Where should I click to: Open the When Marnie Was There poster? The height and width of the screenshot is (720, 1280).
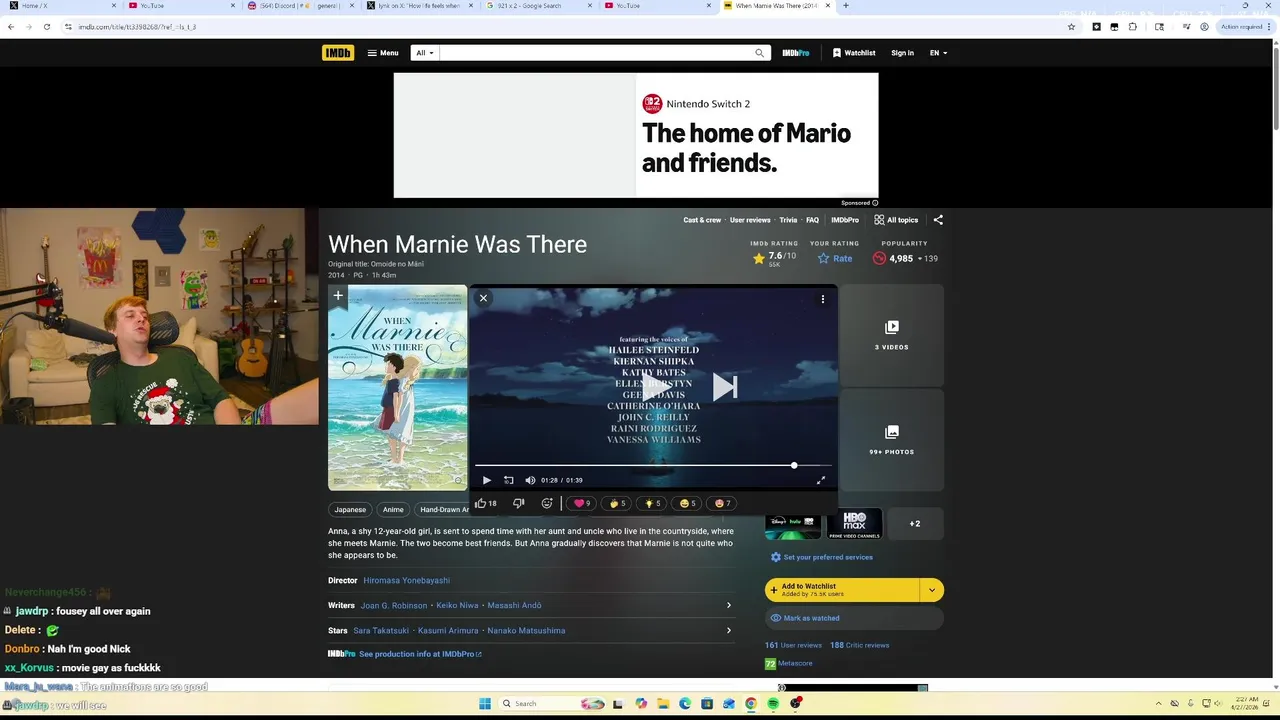point(397,388)
